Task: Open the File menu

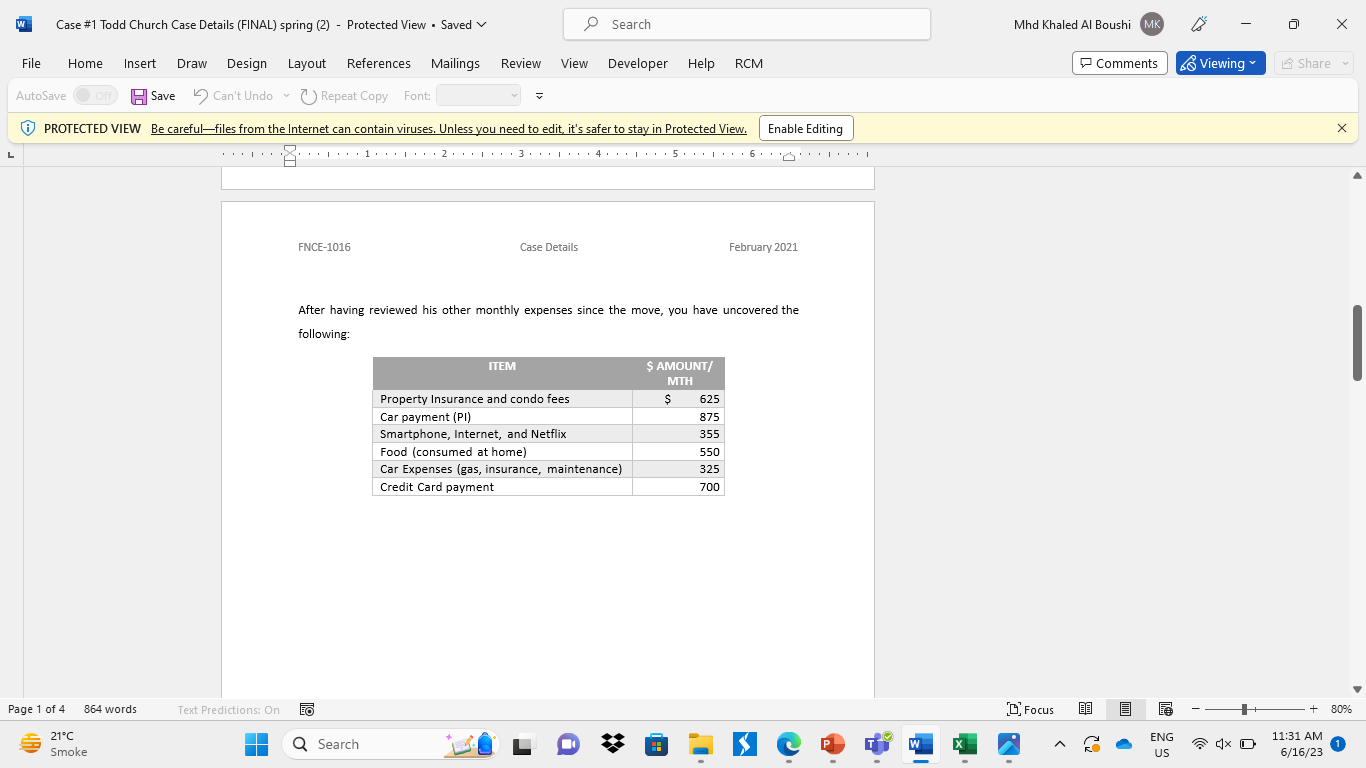Action: (31, 63)
